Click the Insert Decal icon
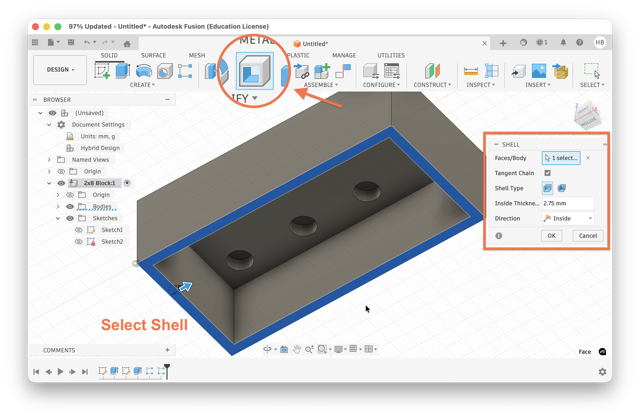Viewport: 640px width, 419px height. click(x=560, y=71)
